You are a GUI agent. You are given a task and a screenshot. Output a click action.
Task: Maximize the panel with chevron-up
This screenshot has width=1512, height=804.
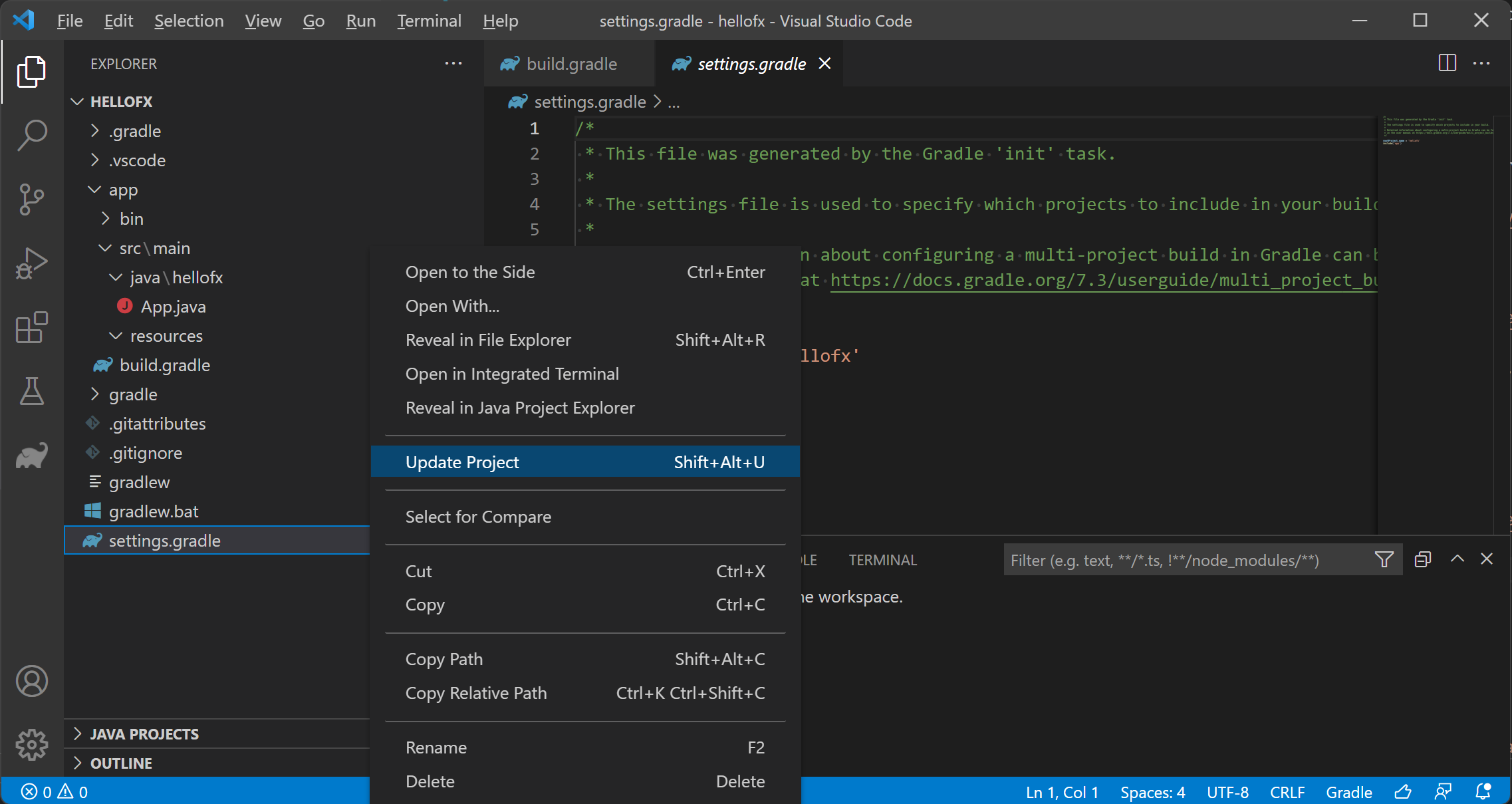1457,559
